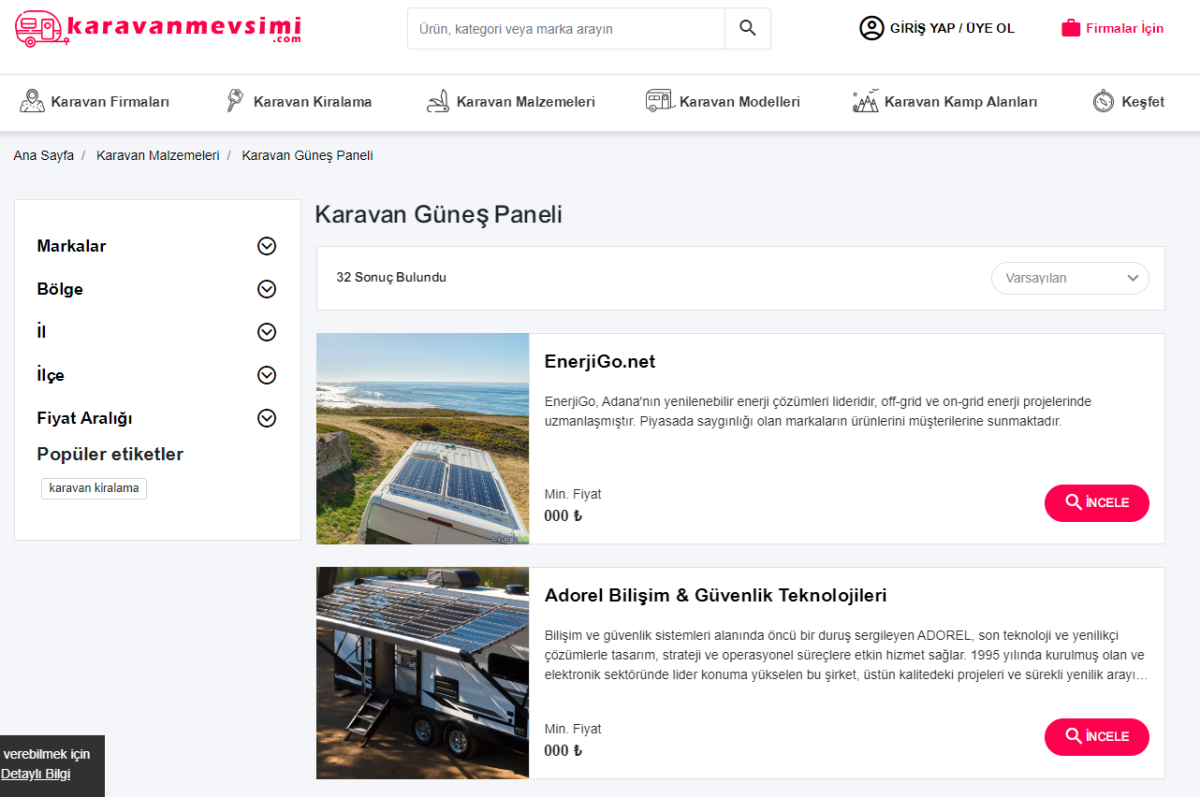This screenshot has width=1200, height=797.
Task: Click the magnifier search button
Action: pyautogui.click(x=747, y=28)
